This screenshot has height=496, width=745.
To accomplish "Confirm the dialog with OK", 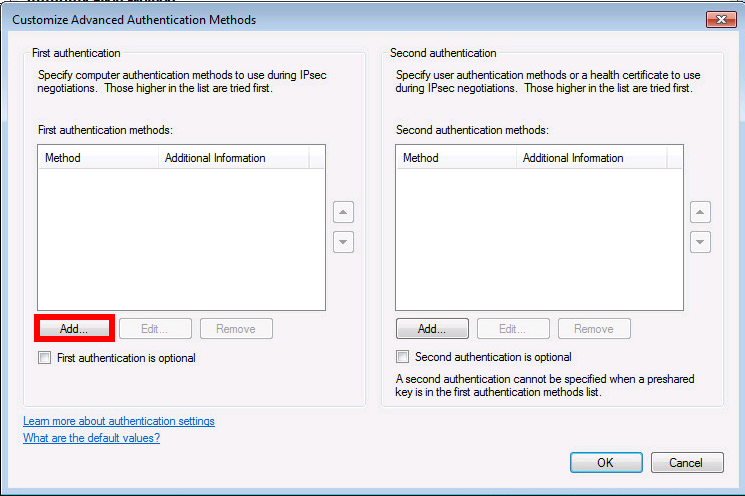I will 606,463.
